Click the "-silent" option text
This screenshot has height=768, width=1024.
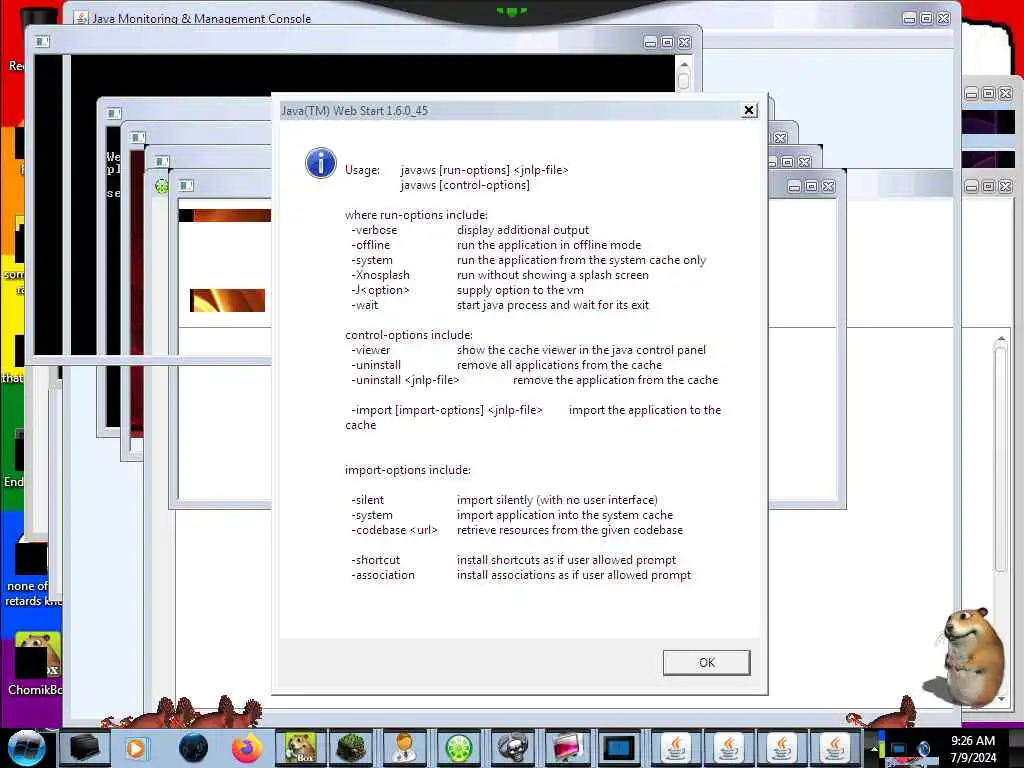[368, 500]
